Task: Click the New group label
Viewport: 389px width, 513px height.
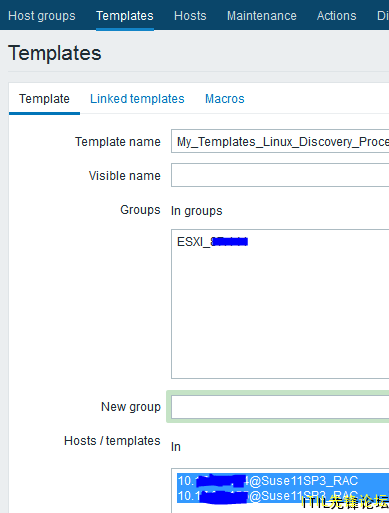Action: [x=131, y=407]
